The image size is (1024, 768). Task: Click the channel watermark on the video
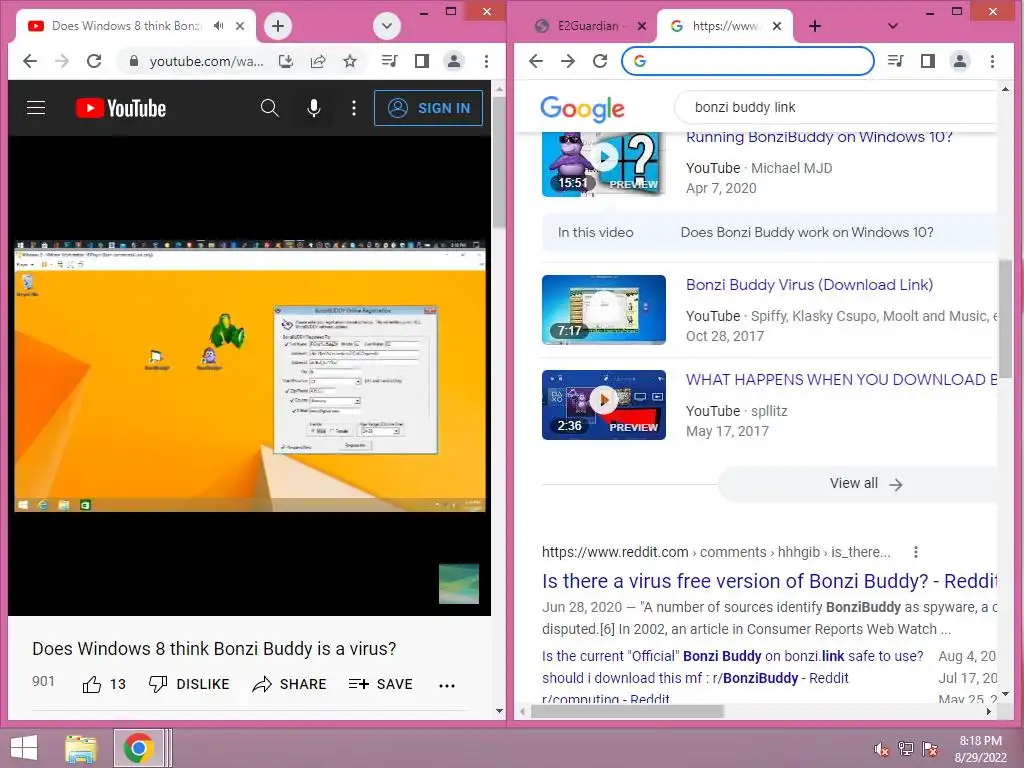458,584
